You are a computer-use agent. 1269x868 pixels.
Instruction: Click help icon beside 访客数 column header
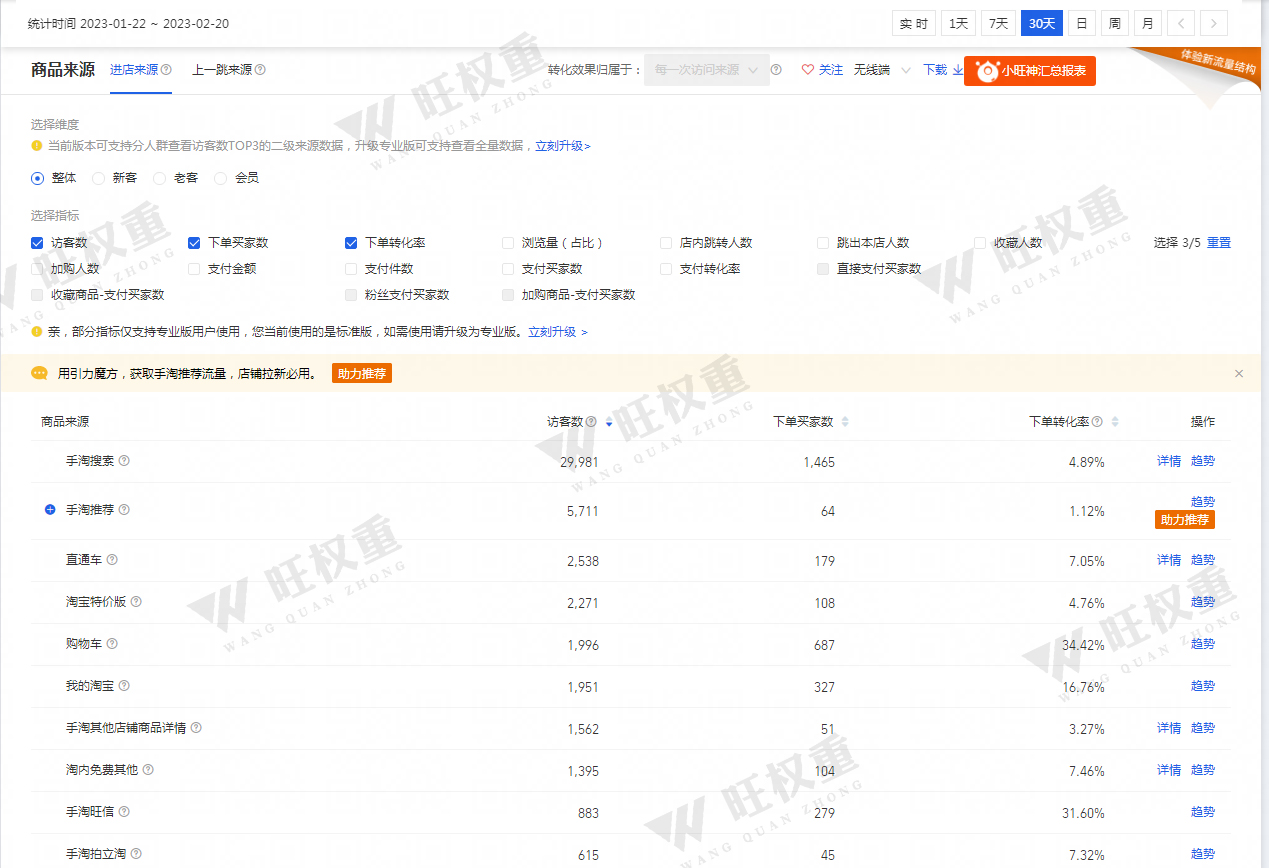tap(591, 422)
